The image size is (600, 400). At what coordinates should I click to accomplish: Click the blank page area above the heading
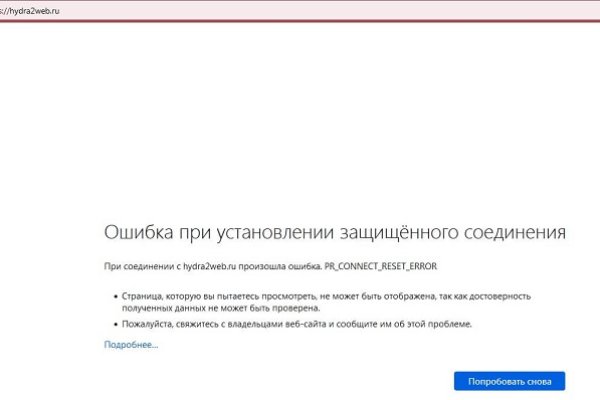pos(300,120)
